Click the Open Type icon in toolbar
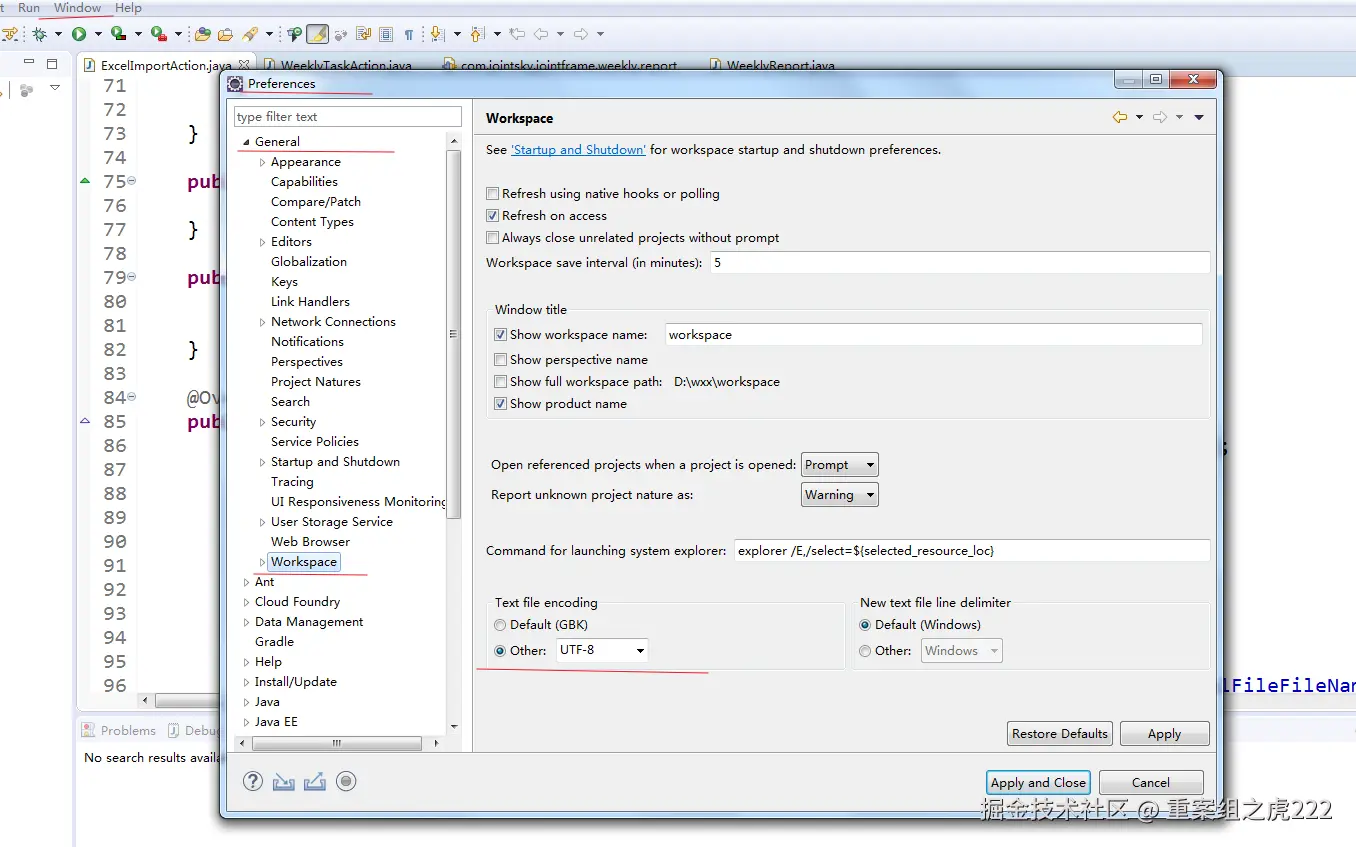 (x=203, y=34)
